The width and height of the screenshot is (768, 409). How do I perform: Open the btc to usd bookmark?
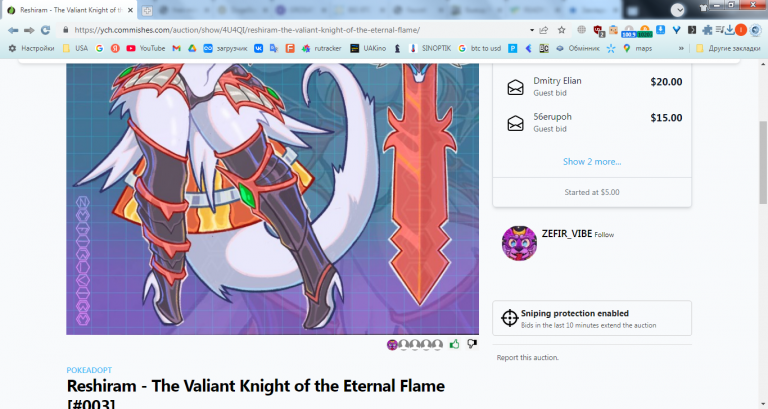[x=480, y=48]
